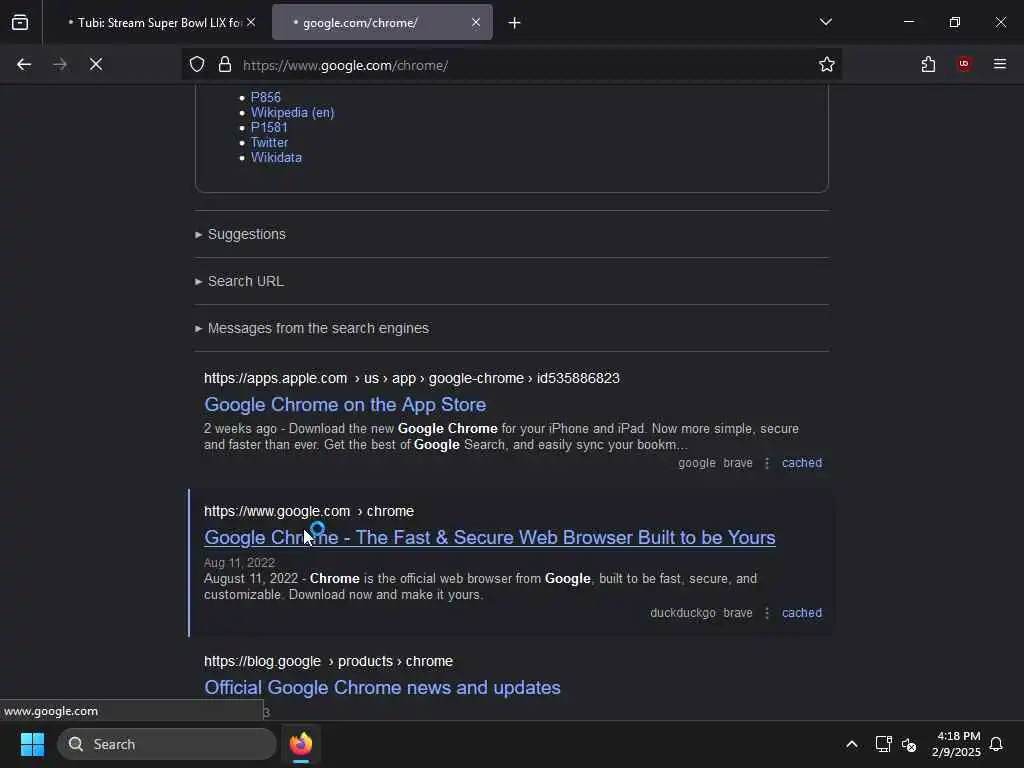Click the taskbar Search box

coord(167,744)
